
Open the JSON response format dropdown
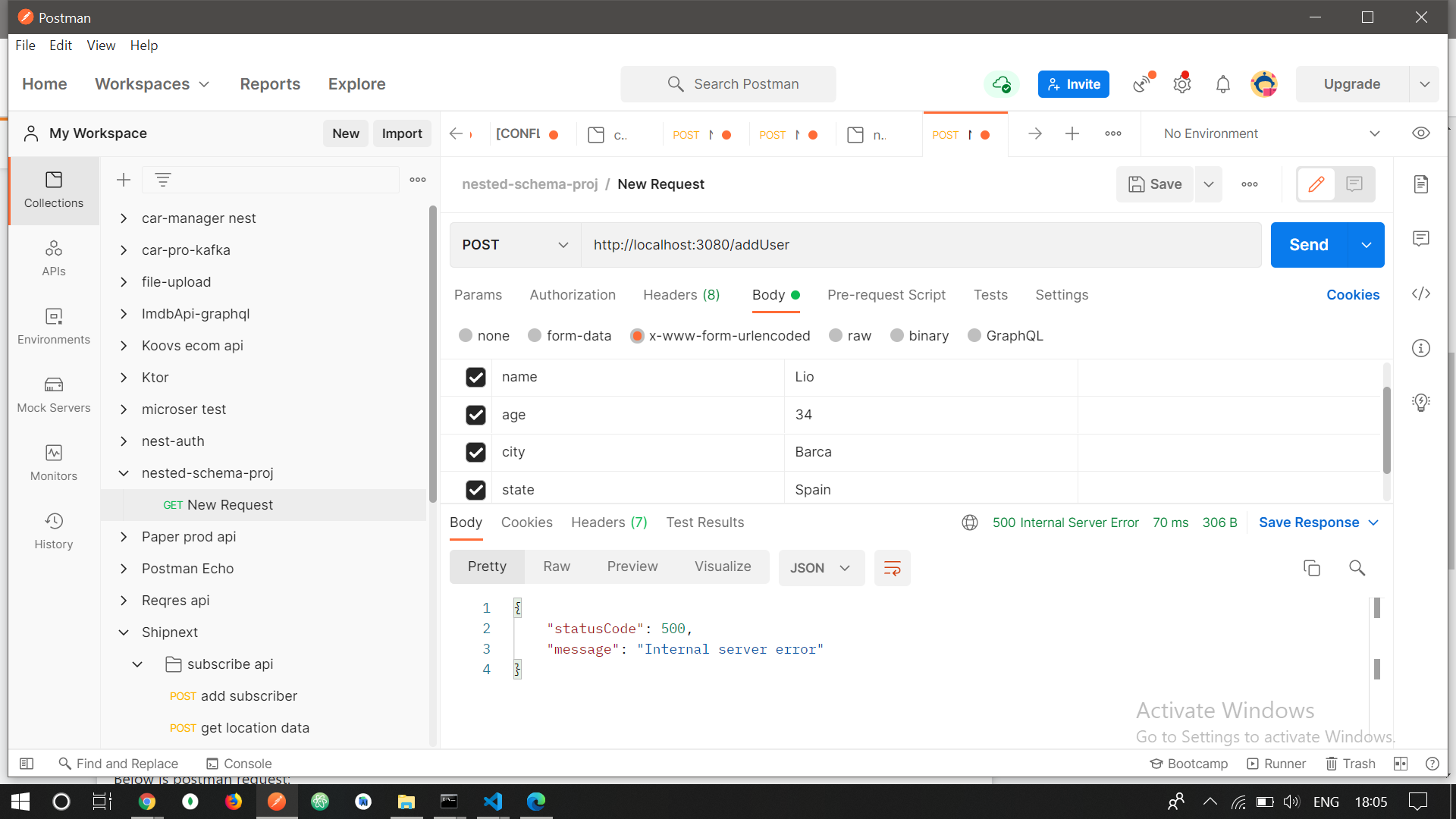(x=821, y=568)
